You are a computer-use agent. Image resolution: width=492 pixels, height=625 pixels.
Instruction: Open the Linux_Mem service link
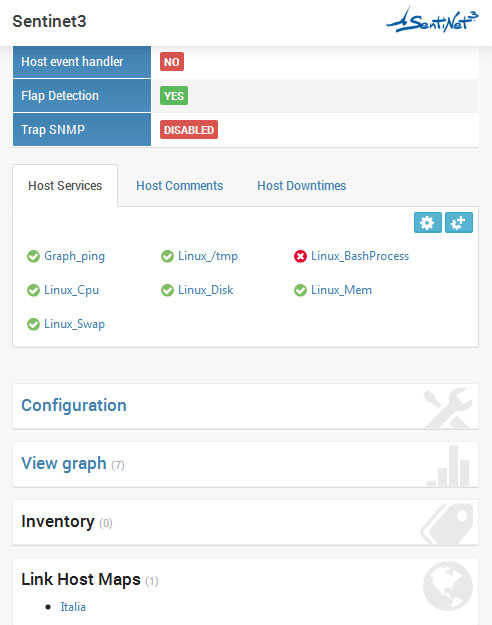click(x=341, y=290)
